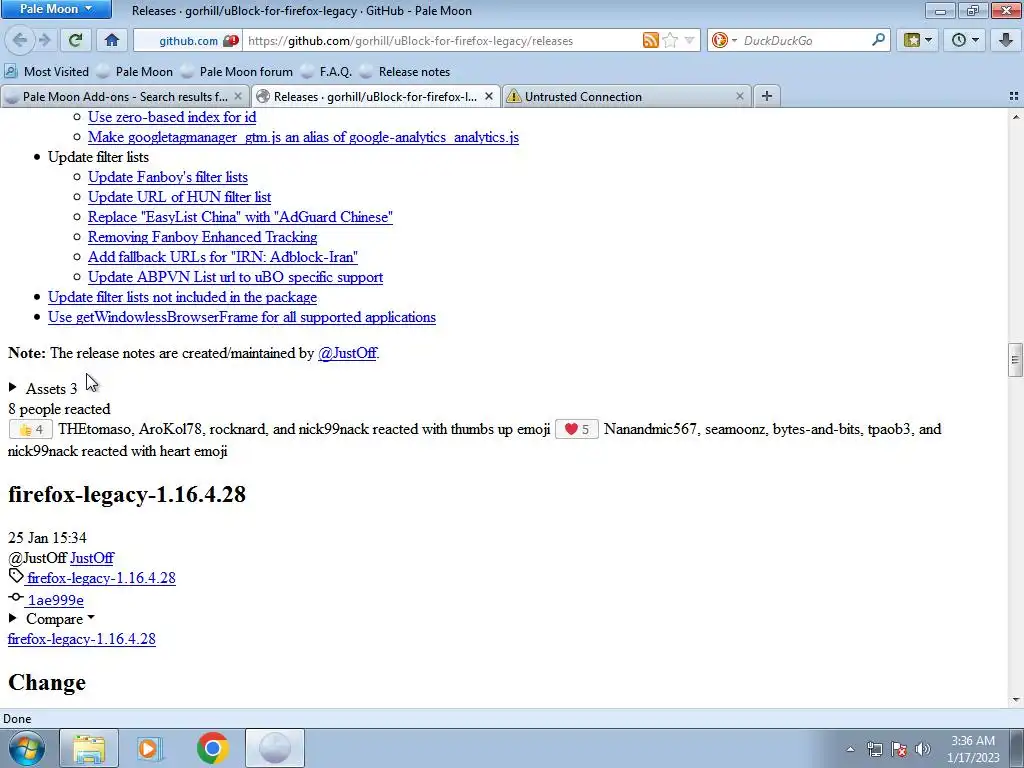Image resolution: width=1024 pixels, height=768 pixels.
Task: Close the Pale Moon Add-ons tab
Action: pos(238,96)
